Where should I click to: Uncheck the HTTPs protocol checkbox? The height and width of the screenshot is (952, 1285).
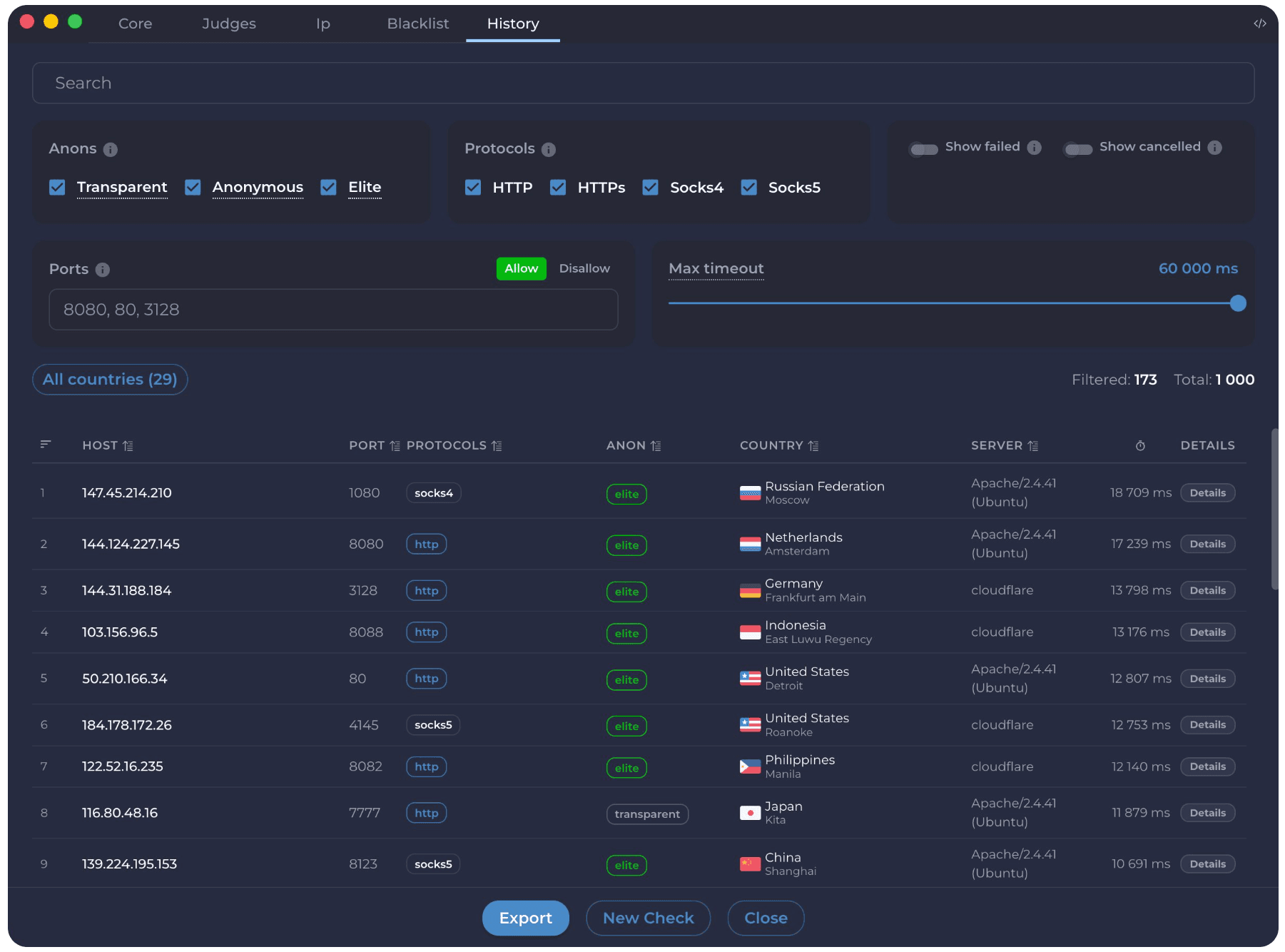(x=558, y=187)
